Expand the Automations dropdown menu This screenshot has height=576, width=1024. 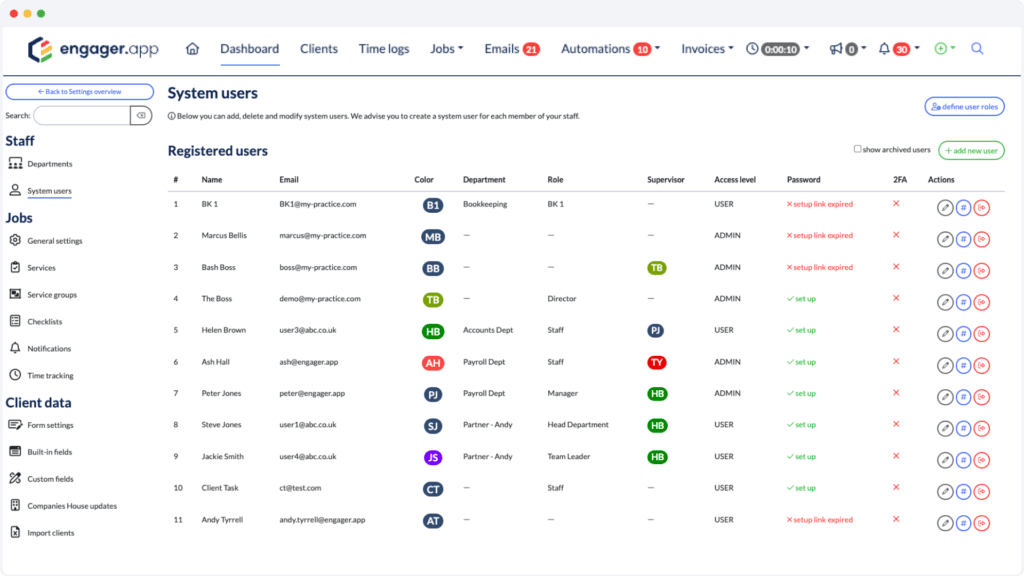point(611,49)
